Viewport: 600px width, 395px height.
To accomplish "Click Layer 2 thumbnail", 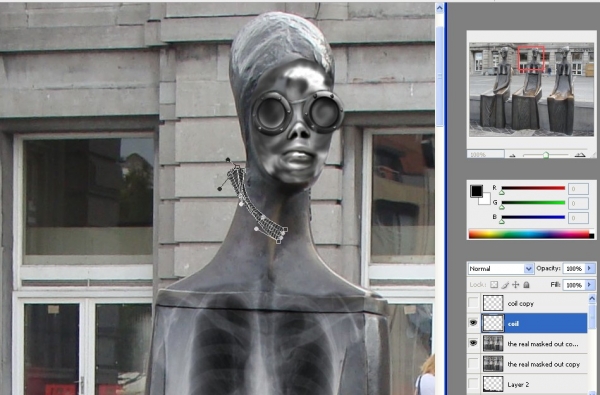I will pos(493,384).
